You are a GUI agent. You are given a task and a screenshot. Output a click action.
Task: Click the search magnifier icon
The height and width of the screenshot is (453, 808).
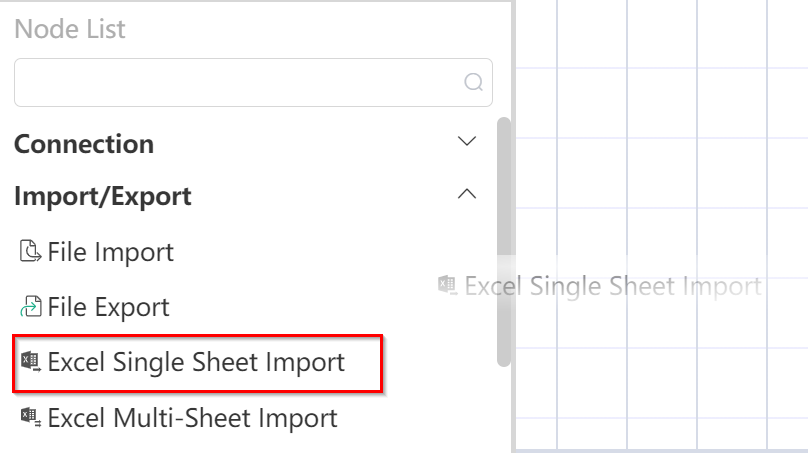[x=474, y=82]
